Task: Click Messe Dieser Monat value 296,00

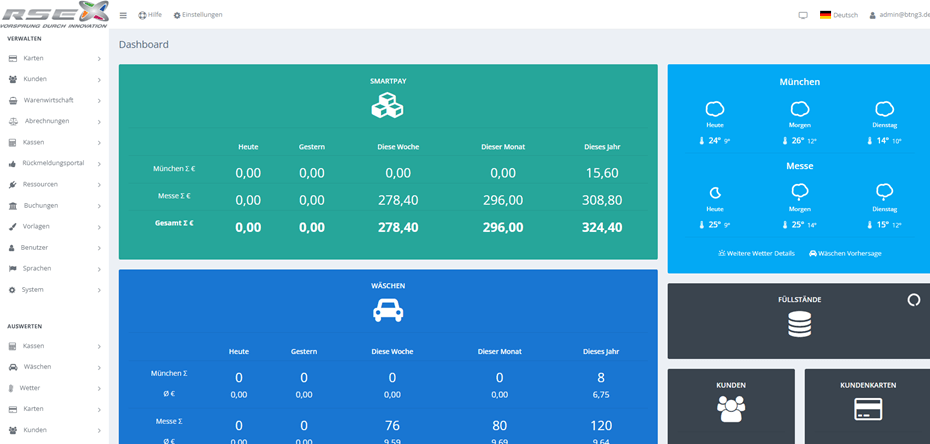Action: [x=503, y=200]
